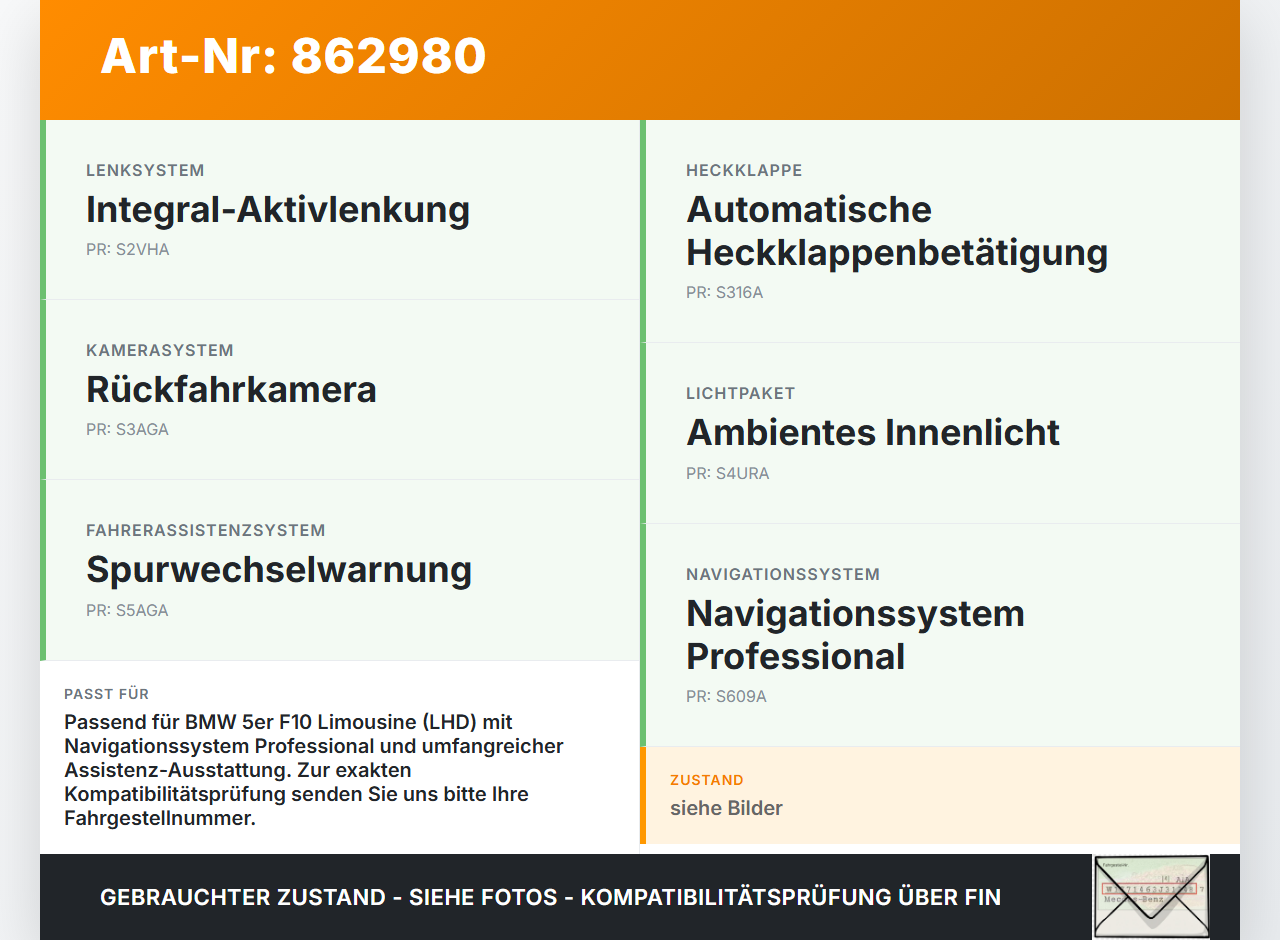Image resolution: width=1280 pixels, height=940 pixels.
Task: Select Automatische Heckklappenbetätigung card
Action: click(940, 231)
